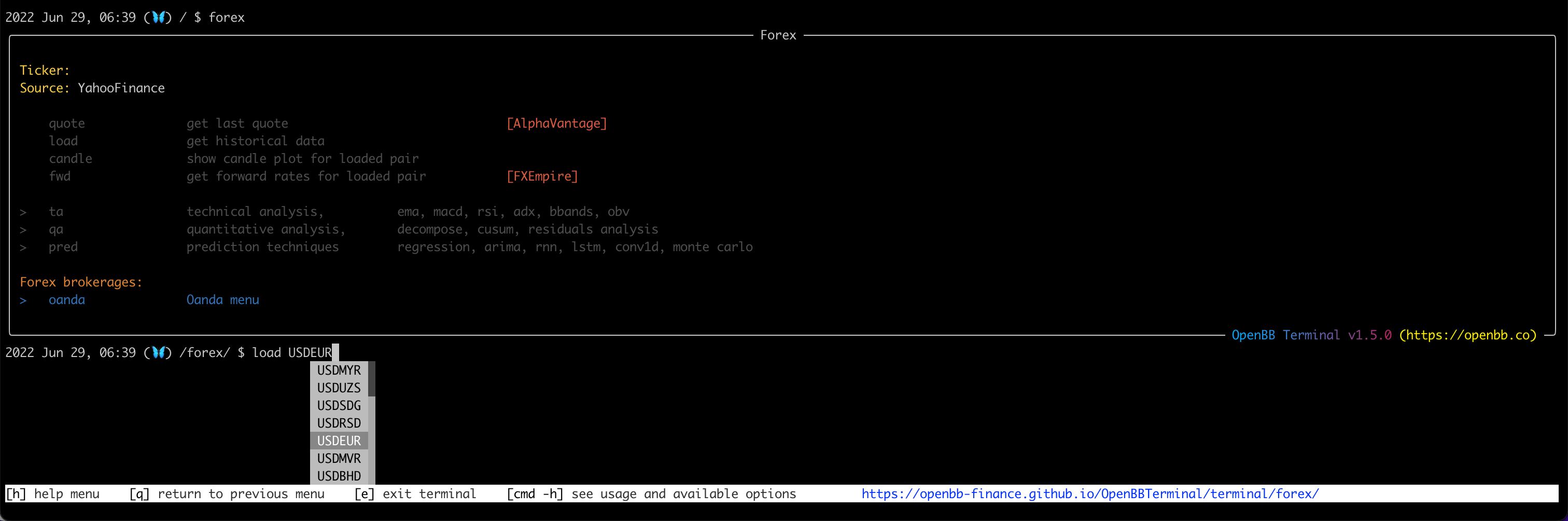Click the 'Forex' panel title
The image size is (1568, 521).
(778, 35)
